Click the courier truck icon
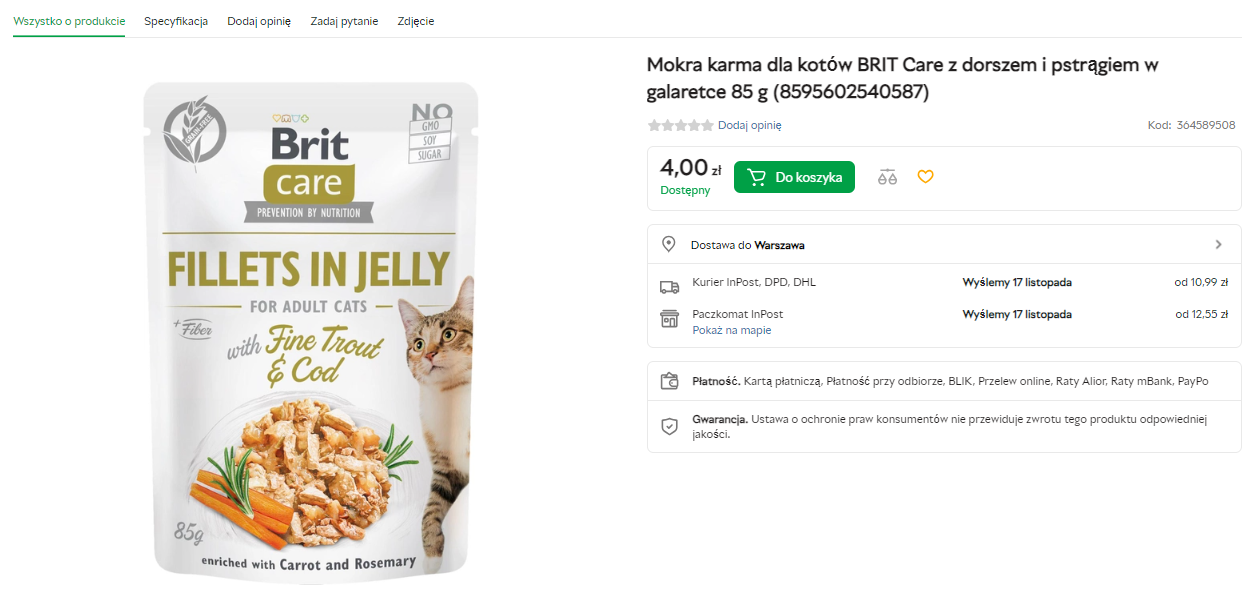This screenshot has height=591, width=1257. tap(669, 286)
